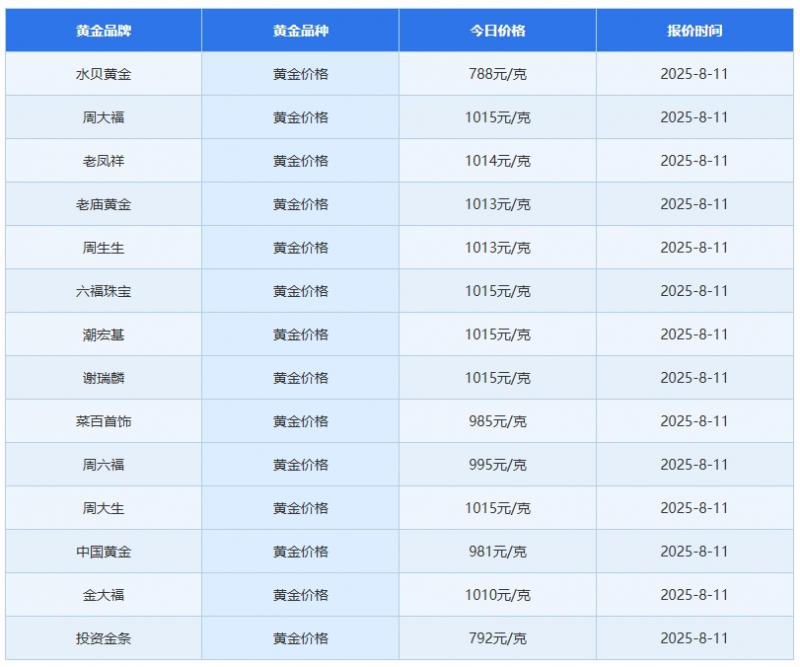This screenshot has height=667, width=800.
Task: Click 2025-8-11 date in 谢瑞麟 row
Action: click(694, 378)
